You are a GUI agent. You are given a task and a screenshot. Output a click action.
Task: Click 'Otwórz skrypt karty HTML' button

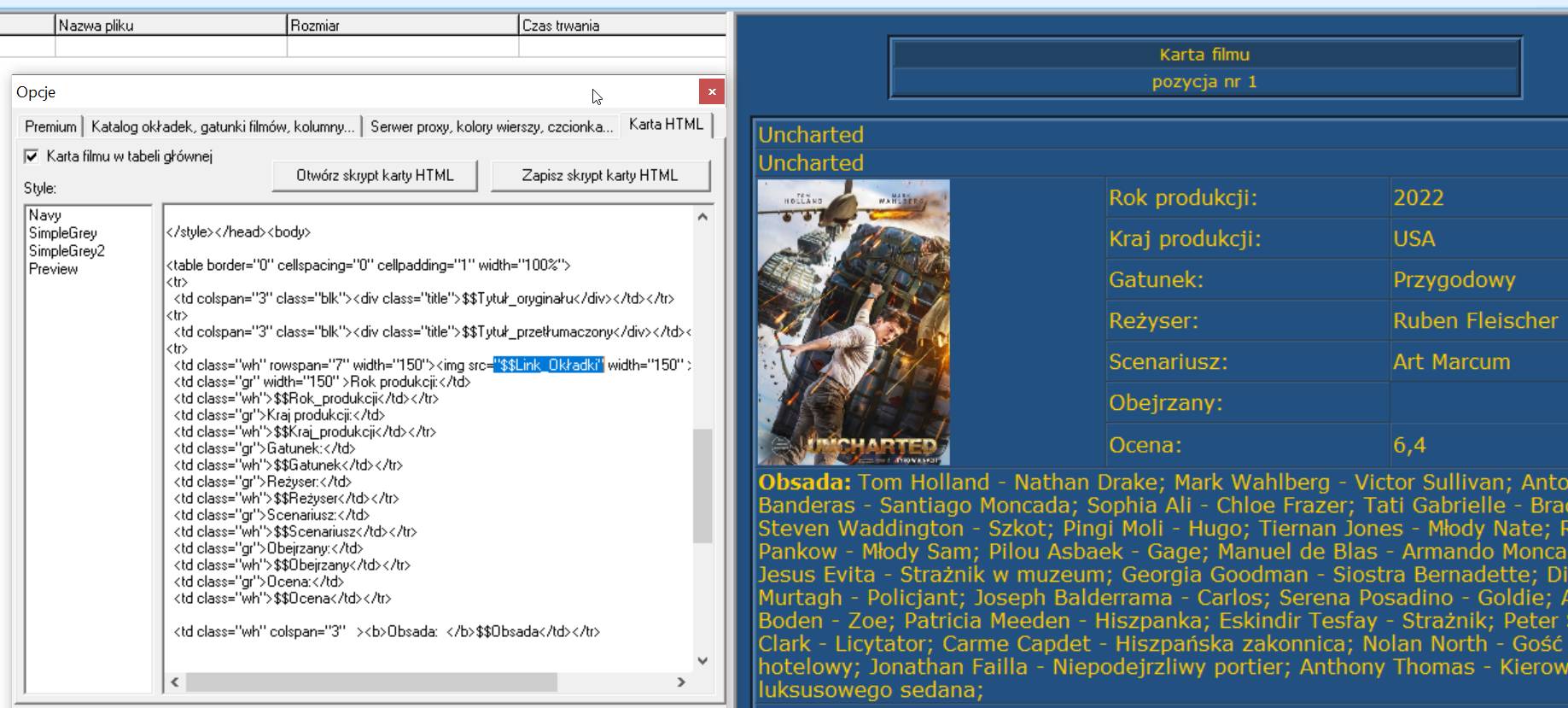point(375,175)
